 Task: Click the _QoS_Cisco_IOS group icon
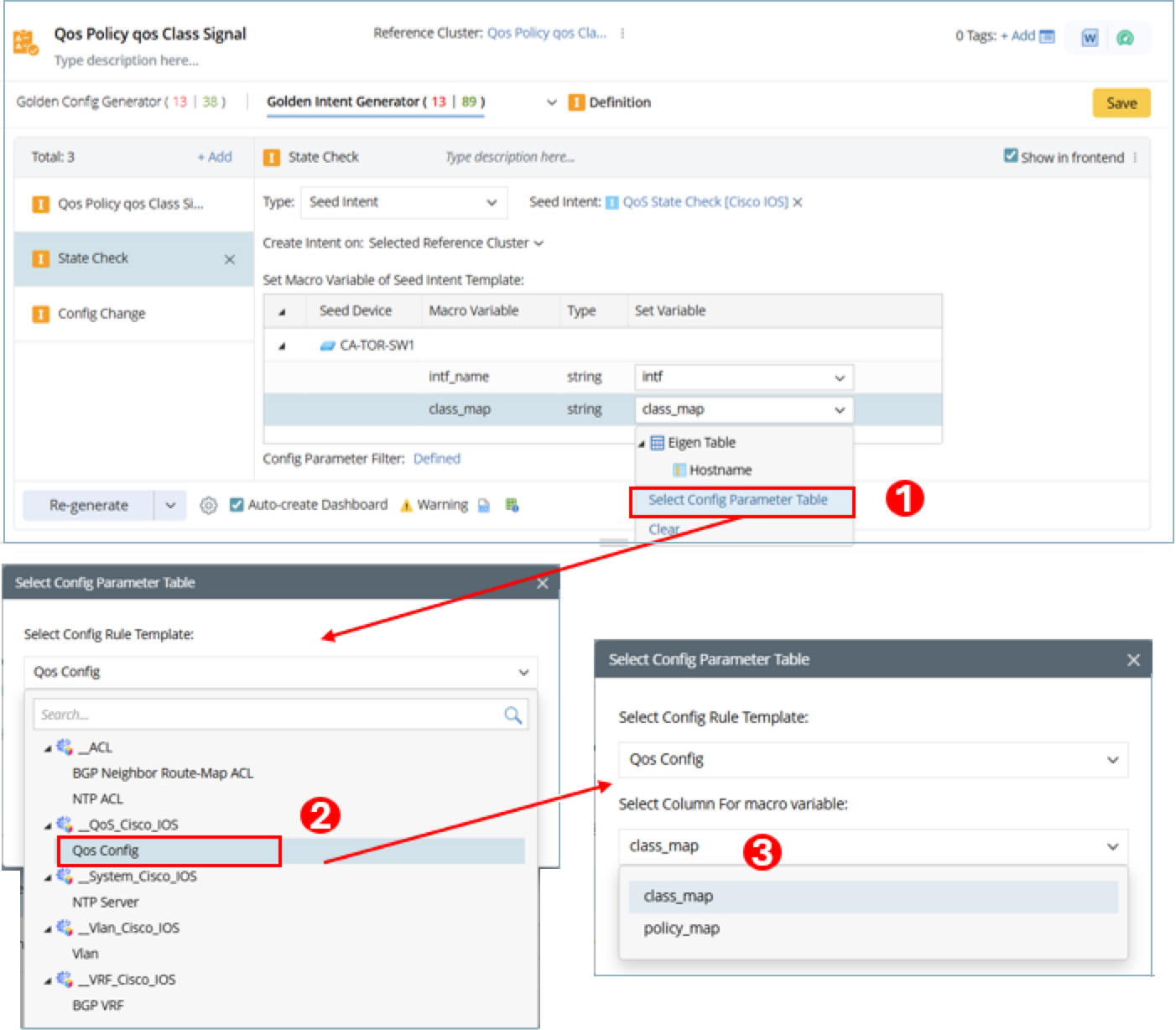(x=65, y=825)
